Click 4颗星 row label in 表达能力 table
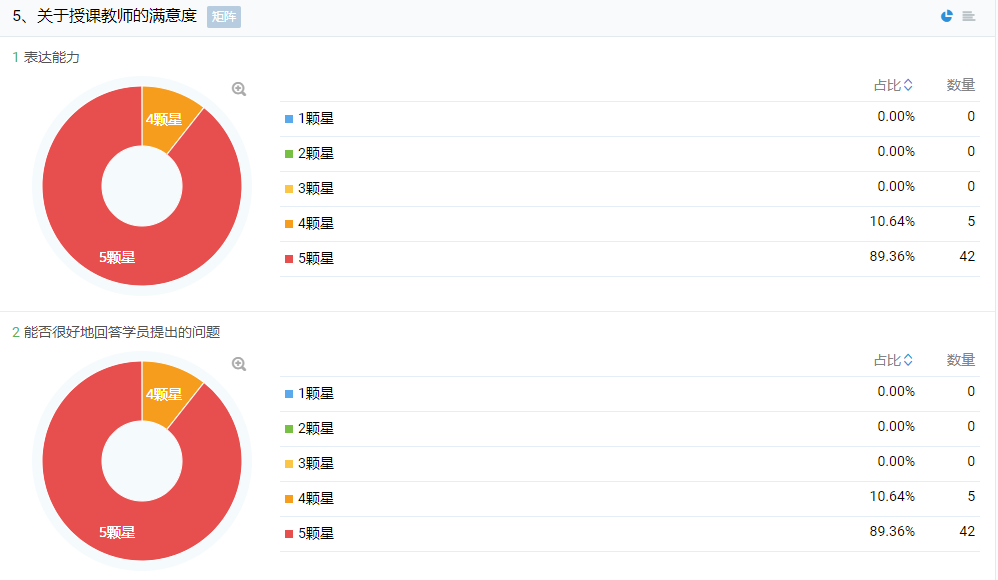 tap(316, 223)
